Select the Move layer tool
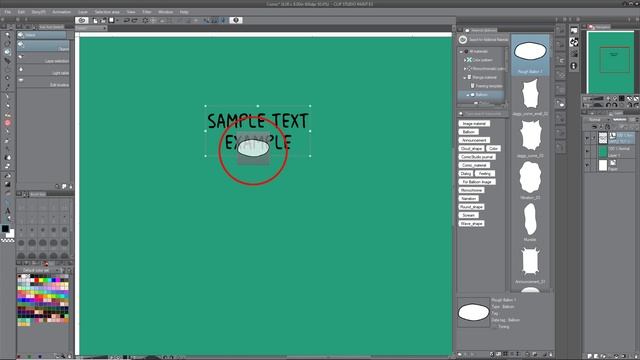 pyautogui.click(x=7, y=61)
